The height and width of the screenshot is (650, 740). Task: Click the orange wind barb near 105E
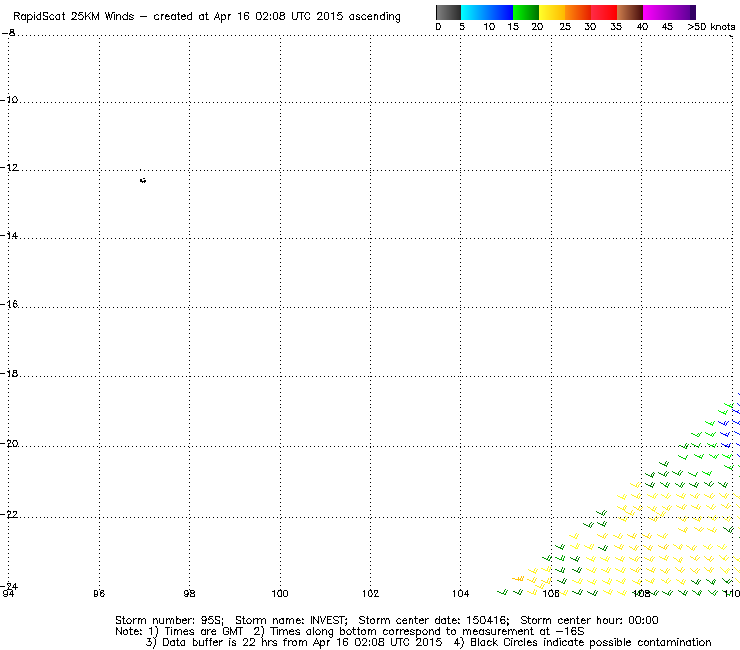pos(518,578)
